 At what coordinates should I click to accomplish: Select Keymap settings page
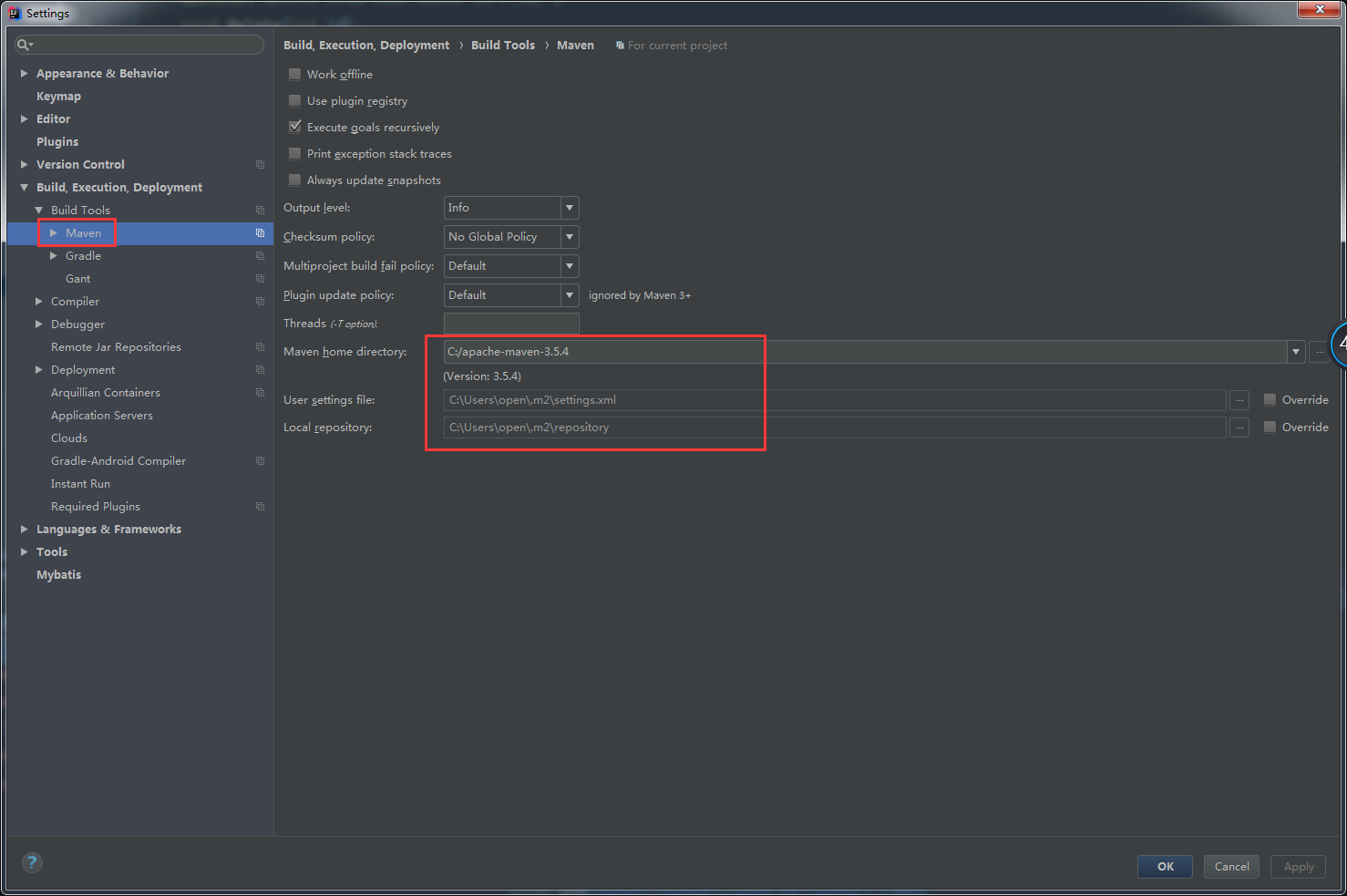click(58, 97)
